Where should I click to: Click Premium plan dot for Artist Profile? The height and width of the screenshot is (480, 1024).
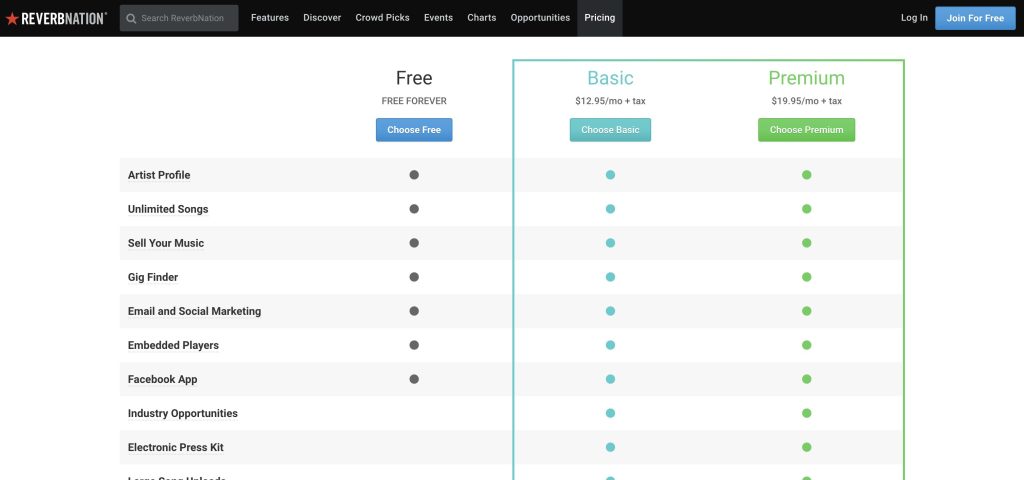(807, 175)
